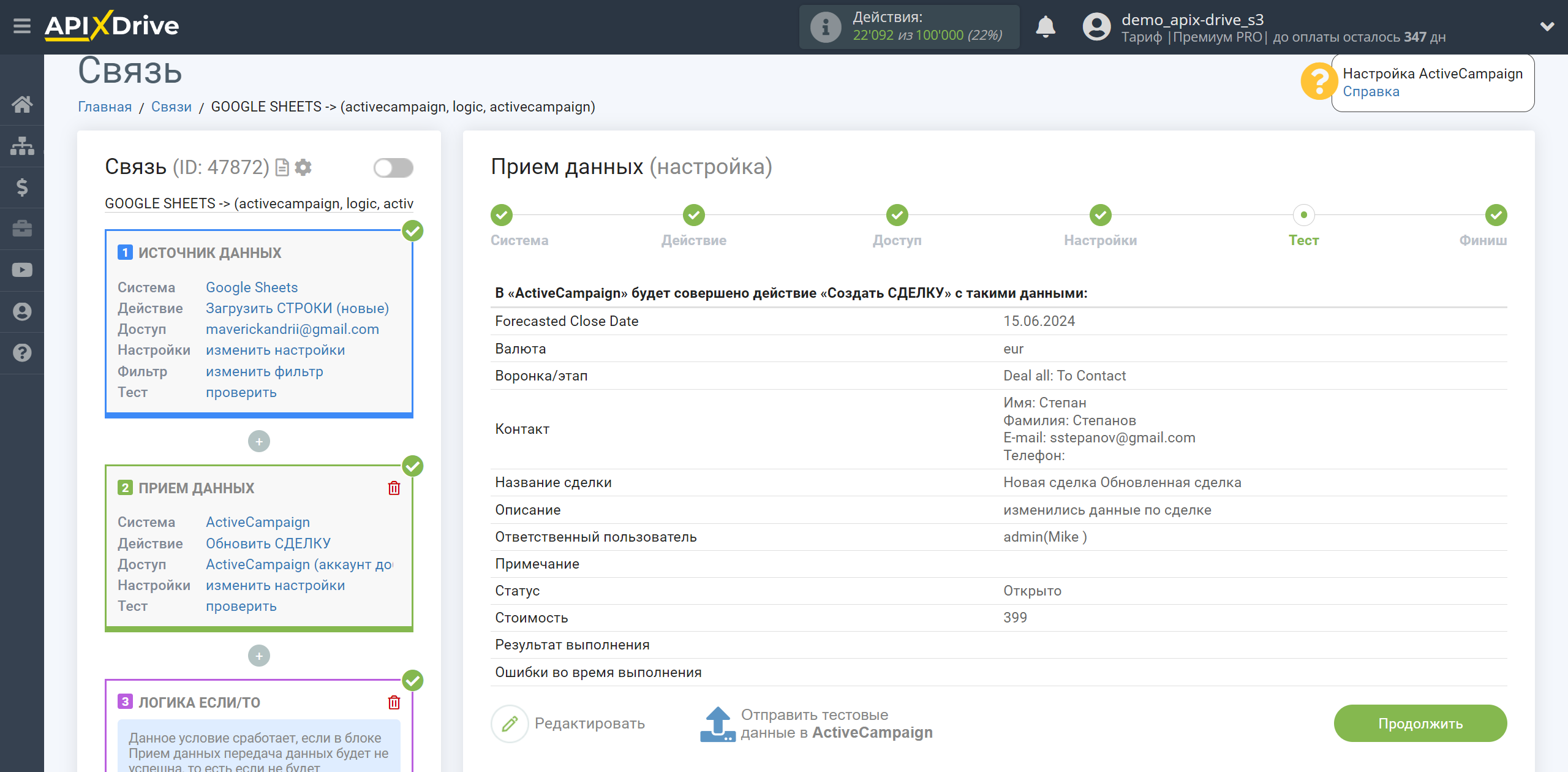The image size is (1568, 772).
Task: Click the Редактировать label
Action: click(x=589, y=724)
